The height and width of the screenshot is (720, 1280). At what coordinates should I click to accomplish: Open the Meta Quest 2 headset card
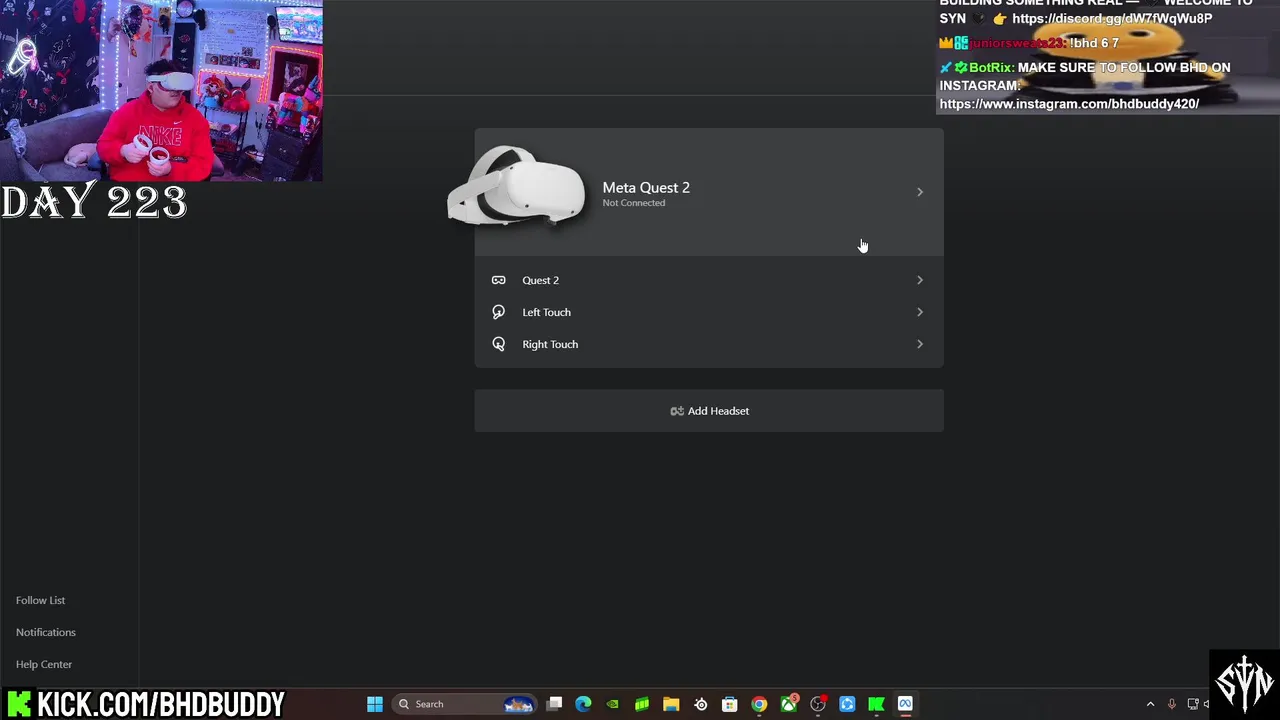pos(709,191)
